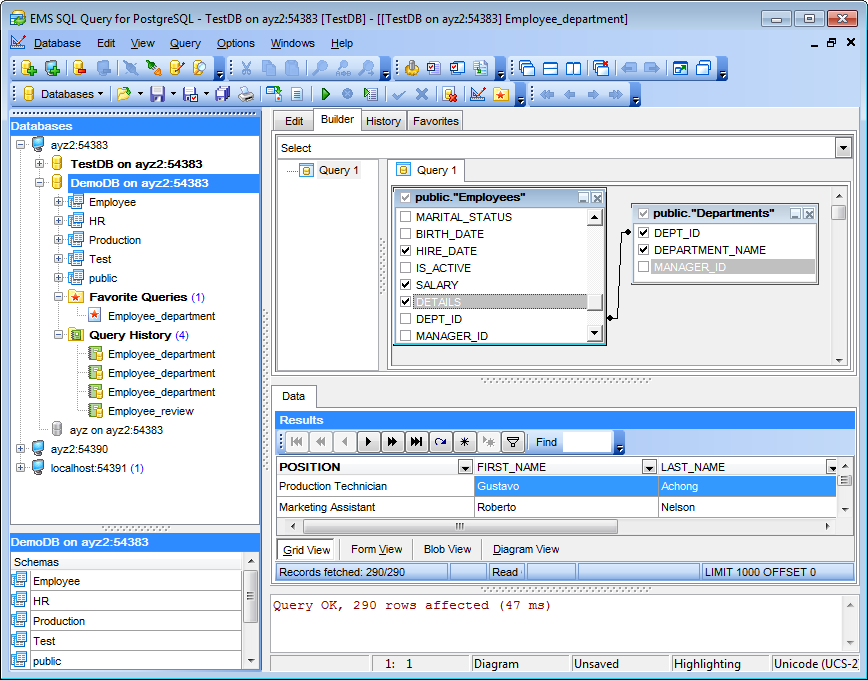Click the results grid horizontal scrollbar
868x680 pixels.
tap(460, 526)
